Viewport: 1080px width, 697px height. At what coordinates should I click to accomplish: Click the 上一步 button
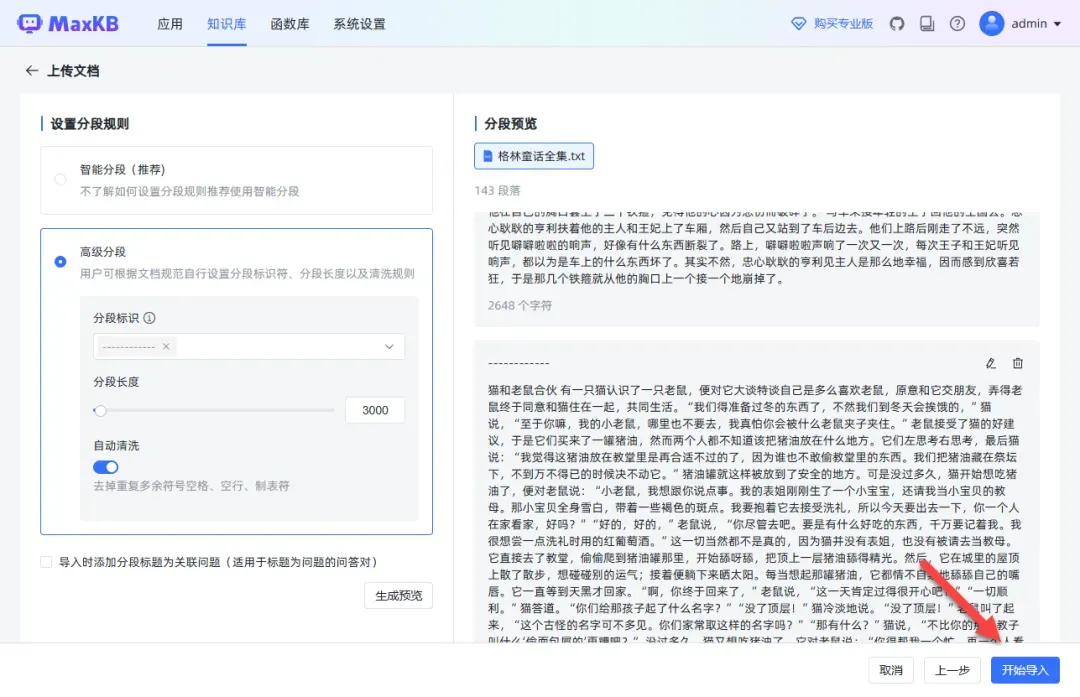tap(952, 670)
